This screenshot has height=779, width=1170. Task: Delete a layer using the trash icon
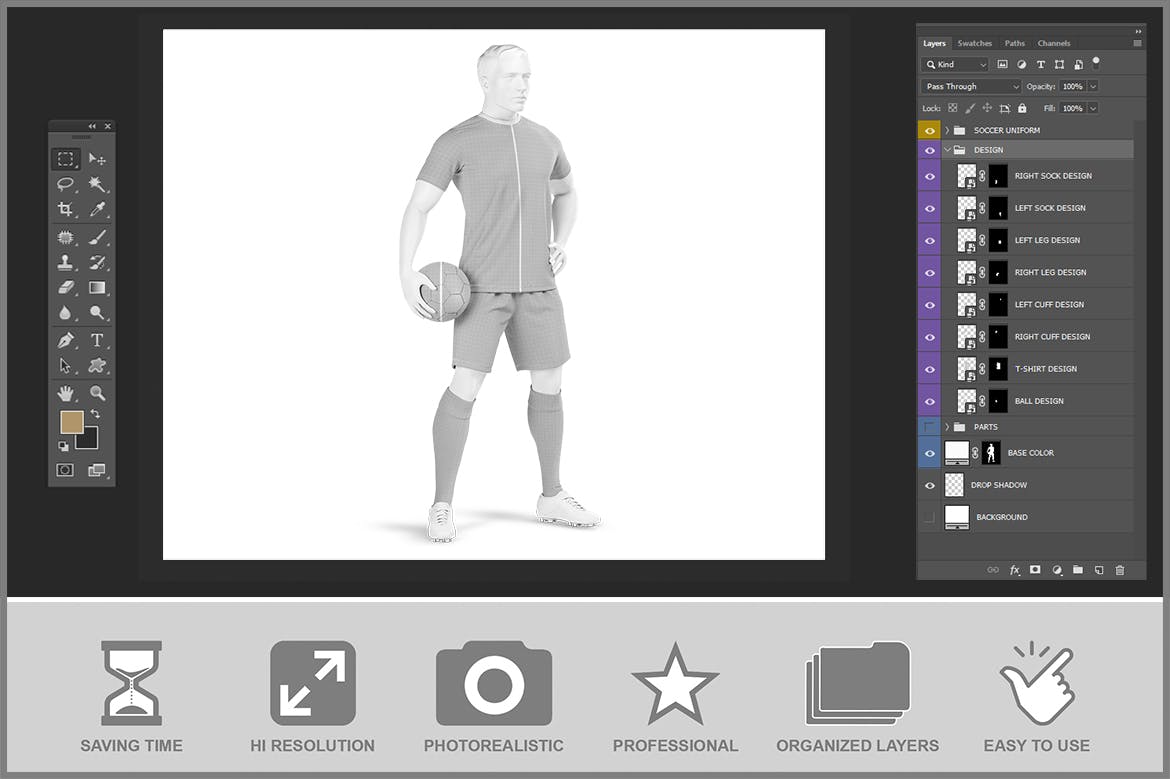click(x=1119, y=570)
